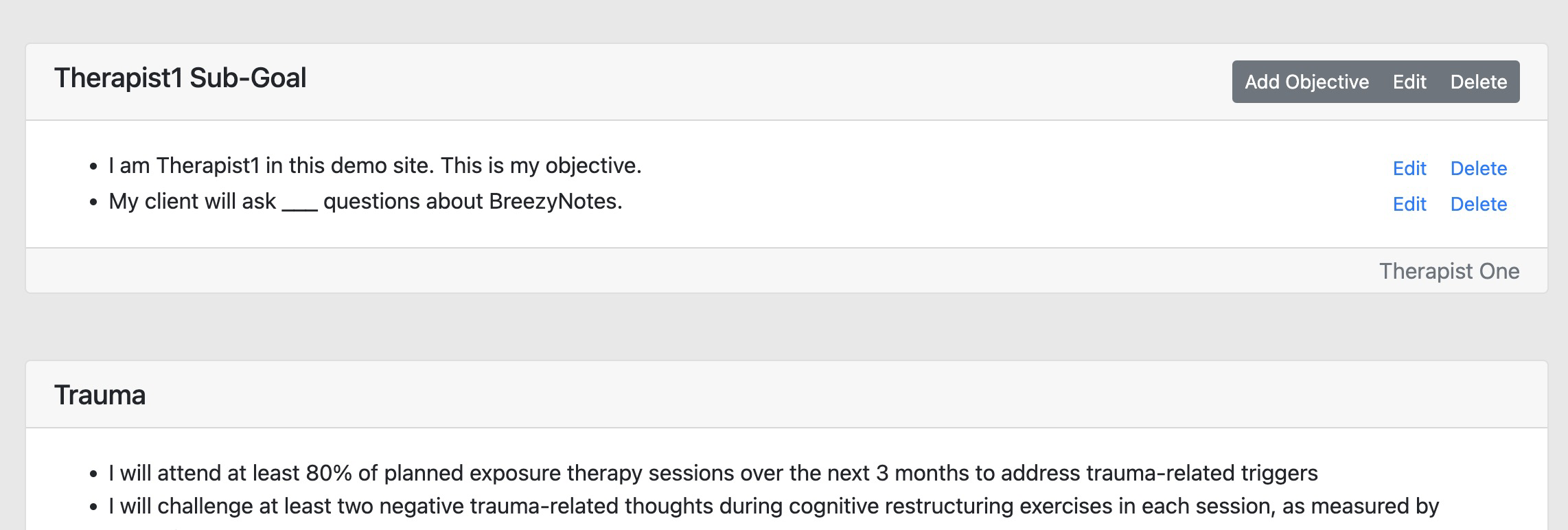Delete the Therapist1 Sub-Goal

pos(1478,82)
